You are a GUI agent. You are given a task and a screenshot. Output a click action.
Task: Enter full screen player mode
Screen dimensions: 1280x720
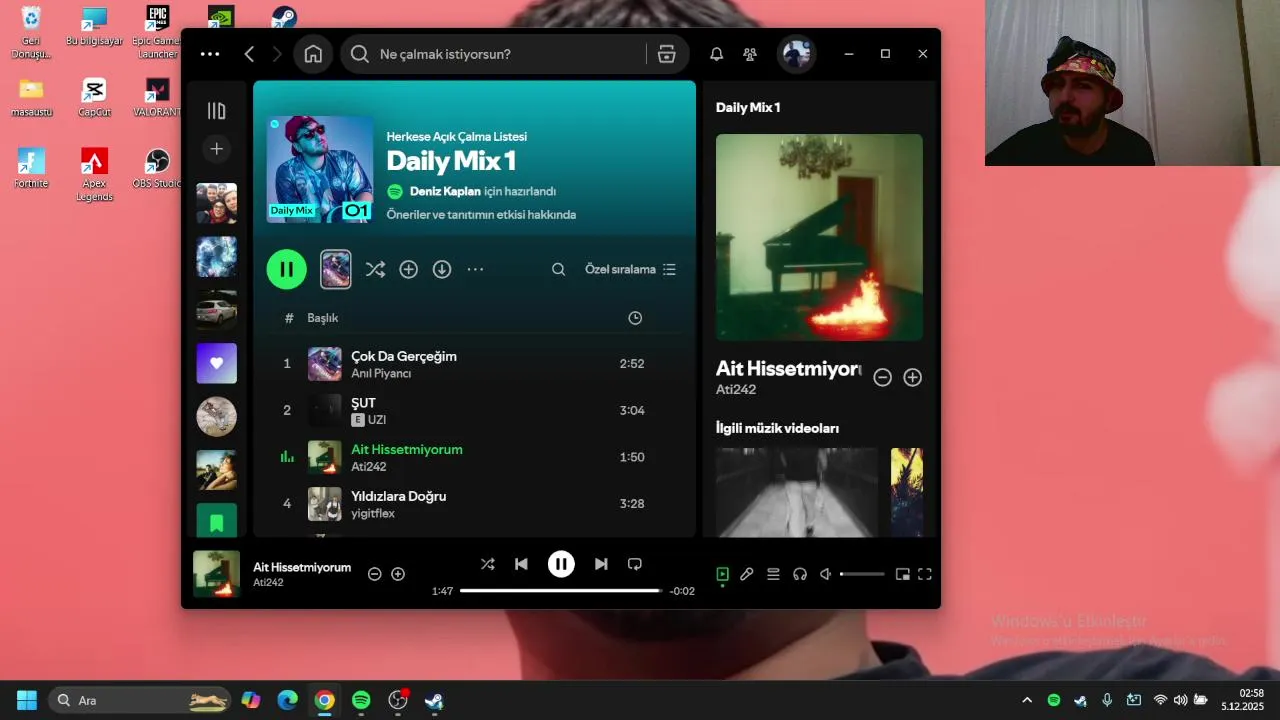[925, 574]
